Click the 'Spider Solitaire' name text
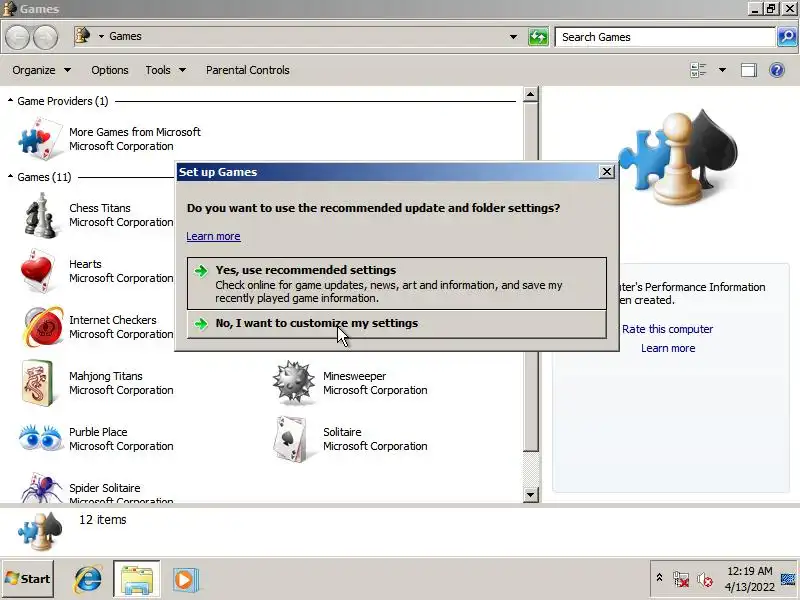 pos(105,488)
